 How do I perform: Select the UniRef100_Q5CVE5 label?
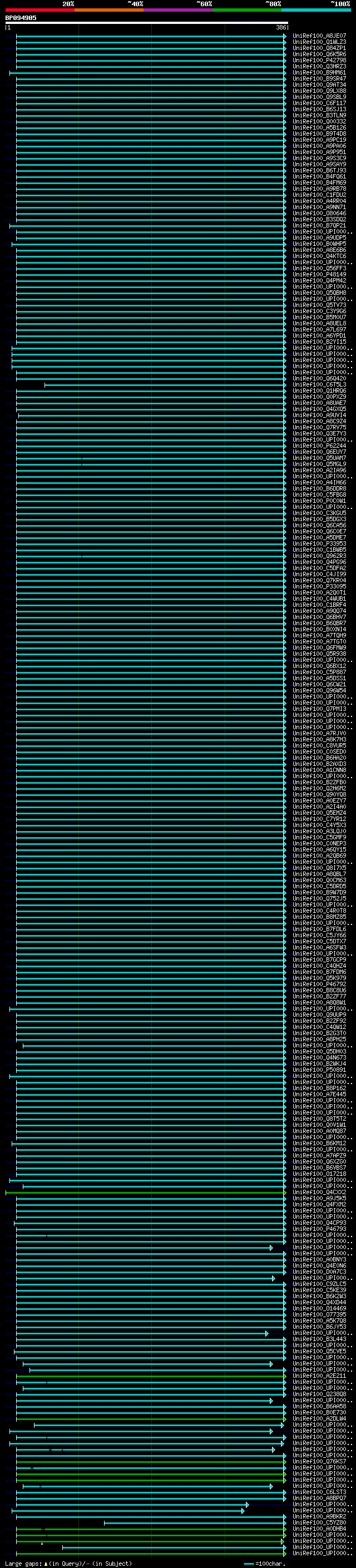319,1351
